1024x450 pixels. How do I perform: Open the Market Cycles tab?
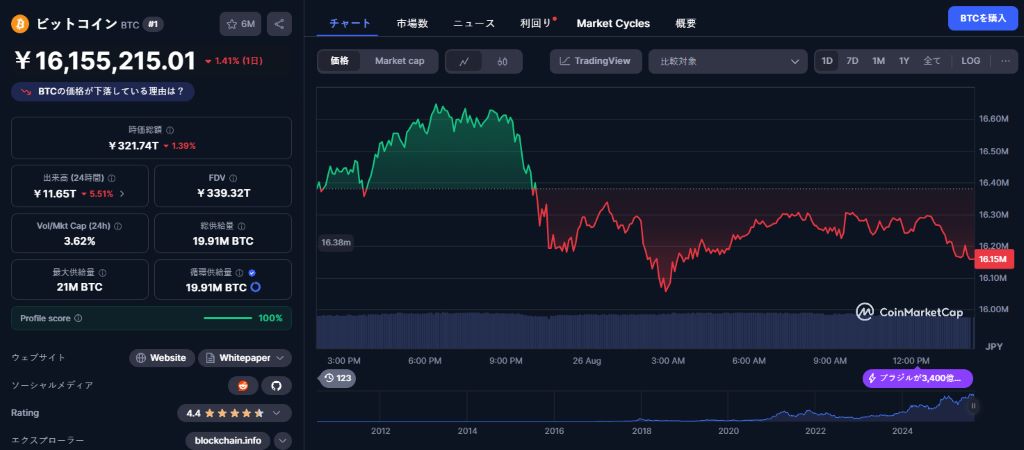click(x=613, y=23)
